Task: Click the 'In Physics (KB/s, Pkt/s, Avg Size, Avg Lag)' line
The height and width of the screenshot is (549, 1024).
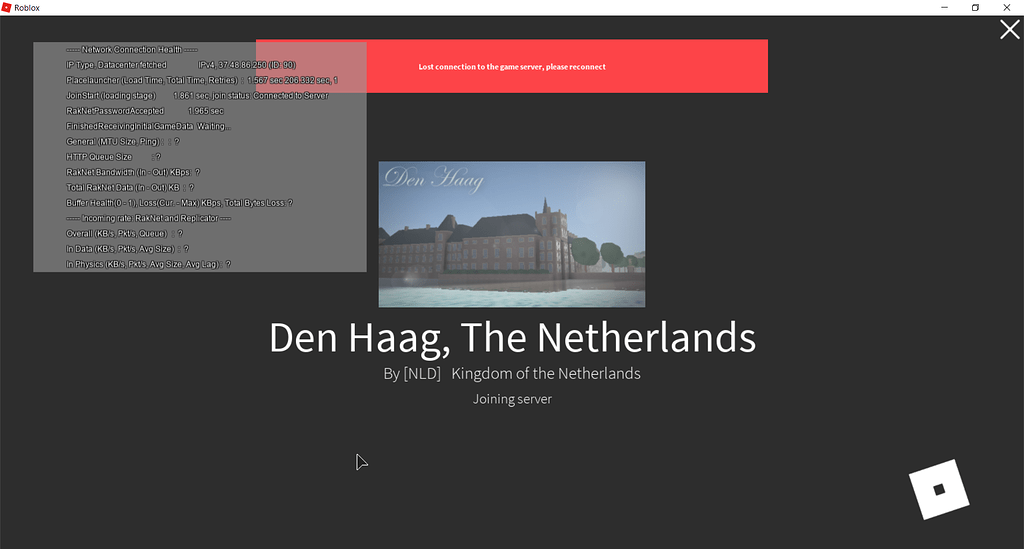Action: (x=148, y=264)
